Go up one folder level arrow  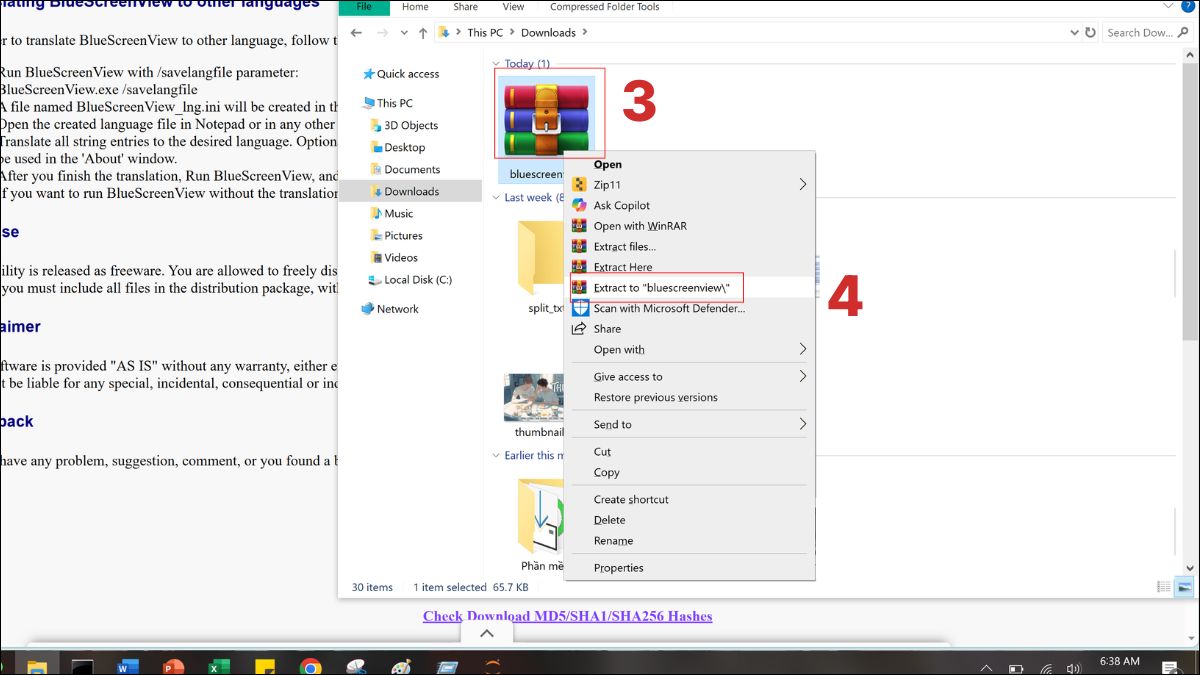[424, 32]
